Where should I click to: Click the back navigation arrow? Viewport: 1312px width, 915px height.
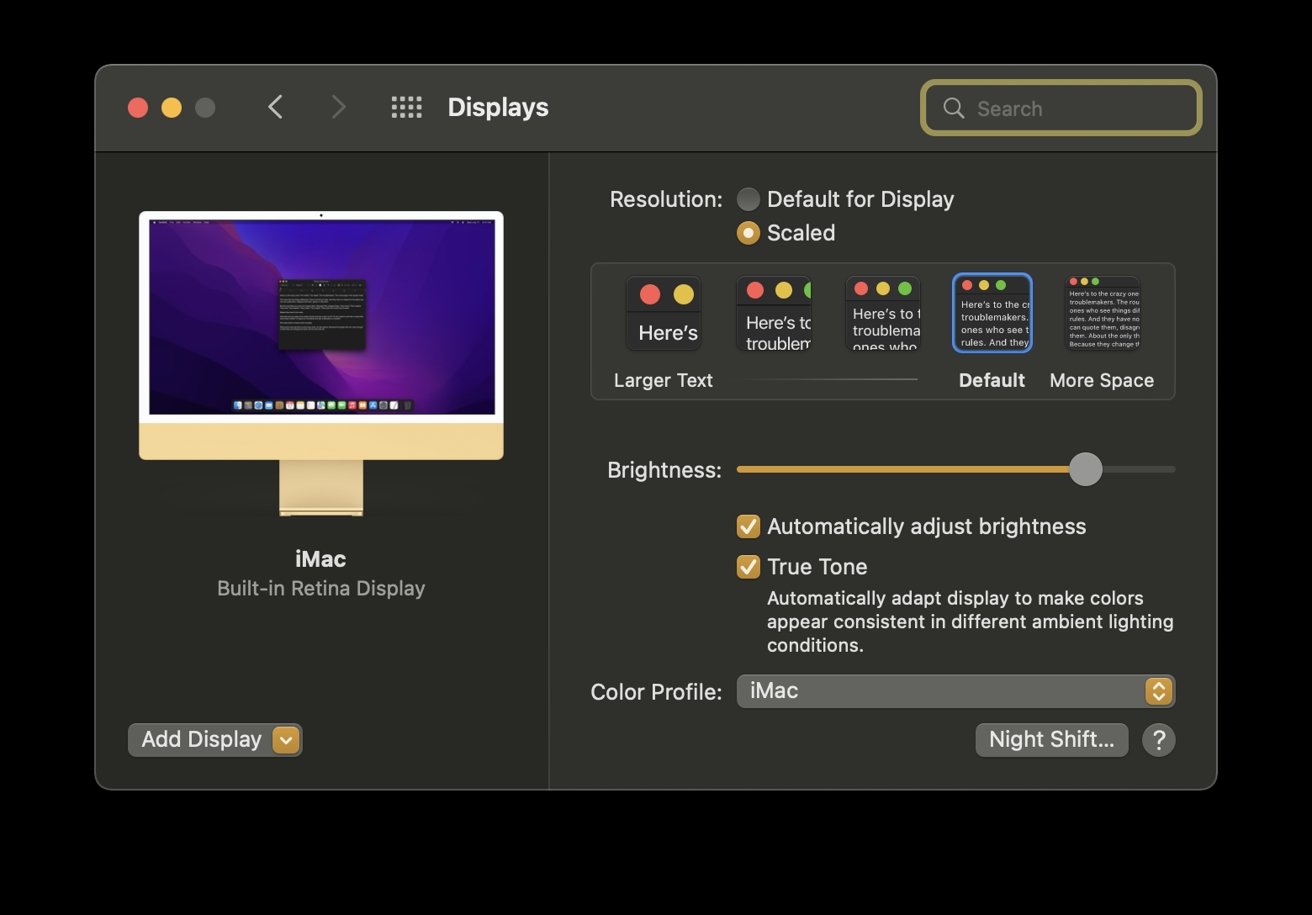[276, 107]
